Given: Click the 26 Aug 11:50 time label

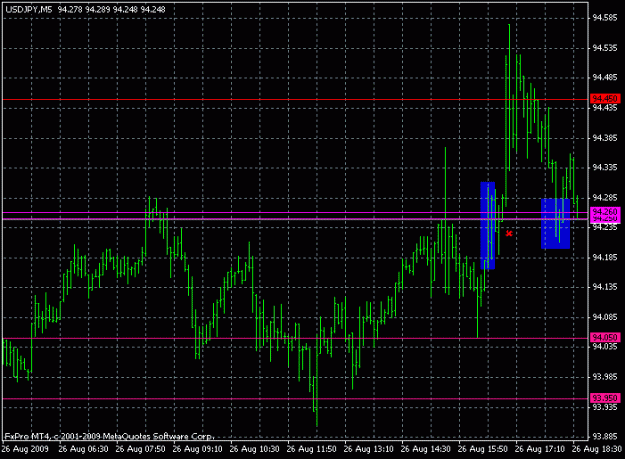Looking at the screenshot, I should click(311, 449).
